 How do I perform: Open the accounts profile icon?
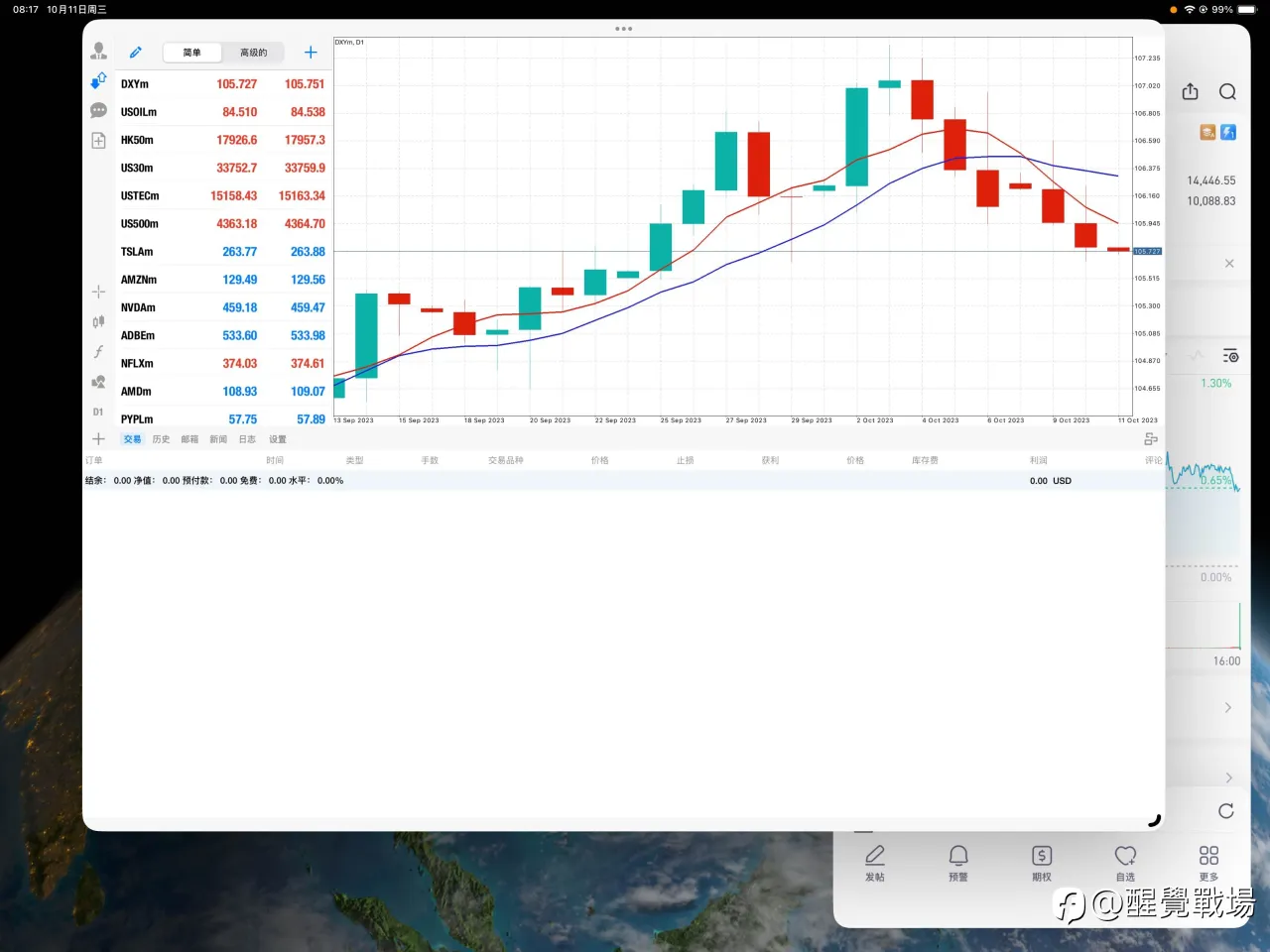(x=98, y=51)
